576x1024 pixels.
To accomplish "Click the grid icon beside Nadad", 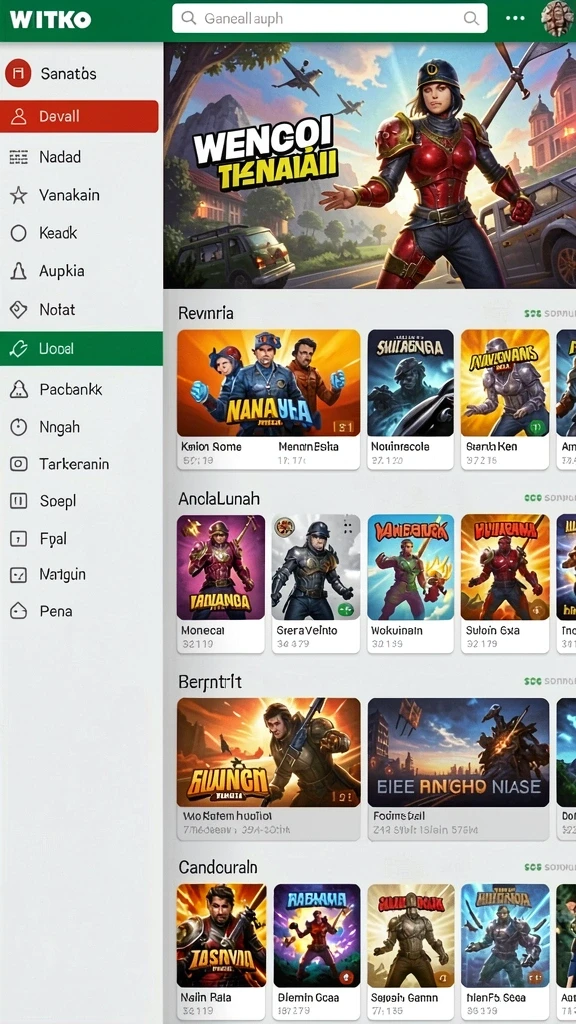I will (18, 157).
